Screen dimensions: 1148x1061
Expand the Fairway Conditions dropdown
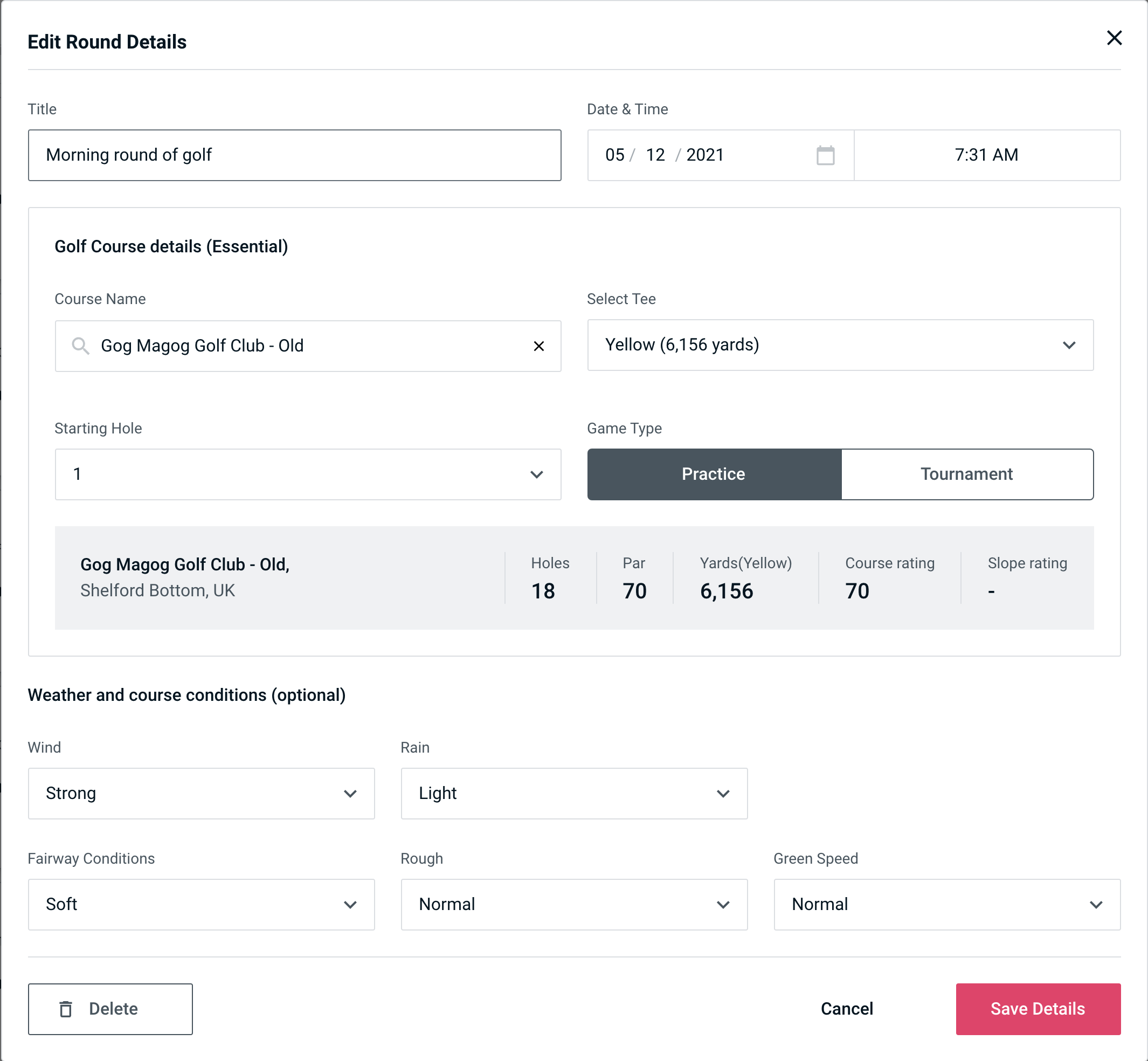tap(200, 904)
